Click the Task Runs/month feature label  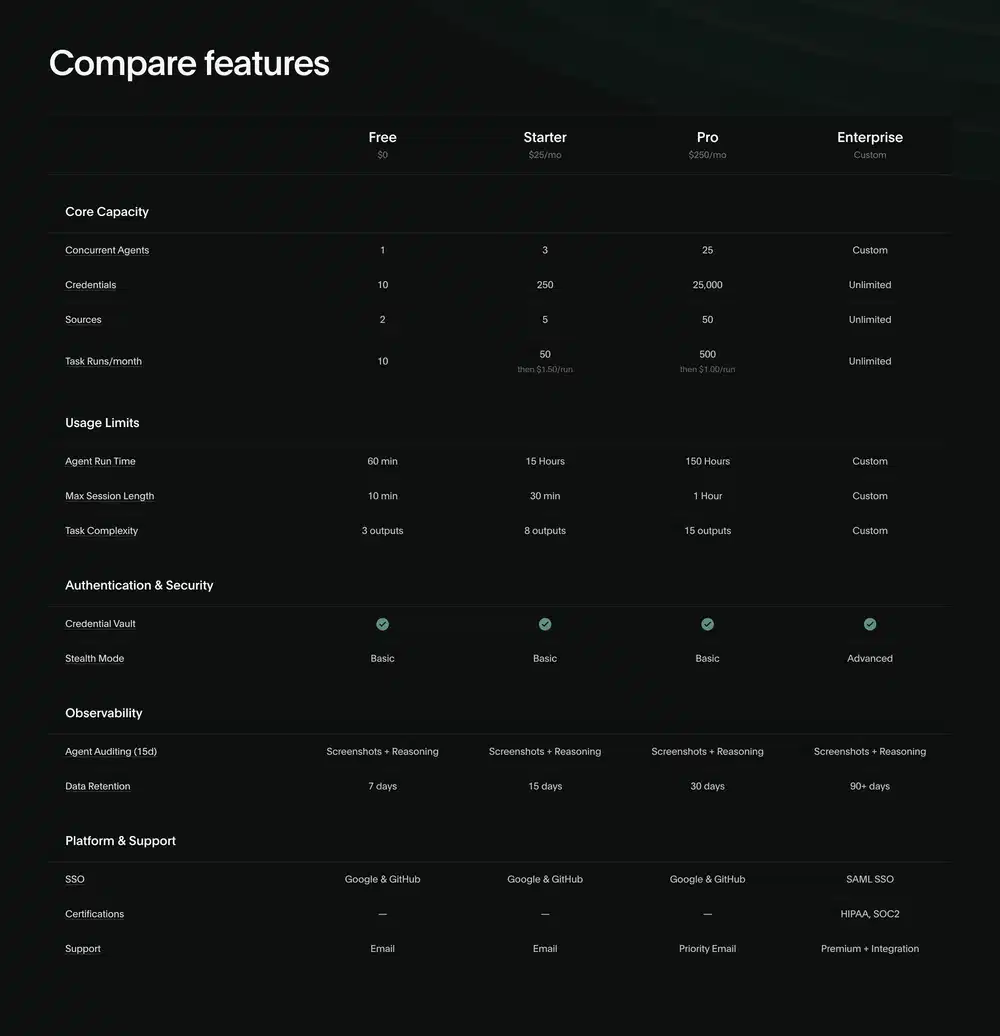103,361
